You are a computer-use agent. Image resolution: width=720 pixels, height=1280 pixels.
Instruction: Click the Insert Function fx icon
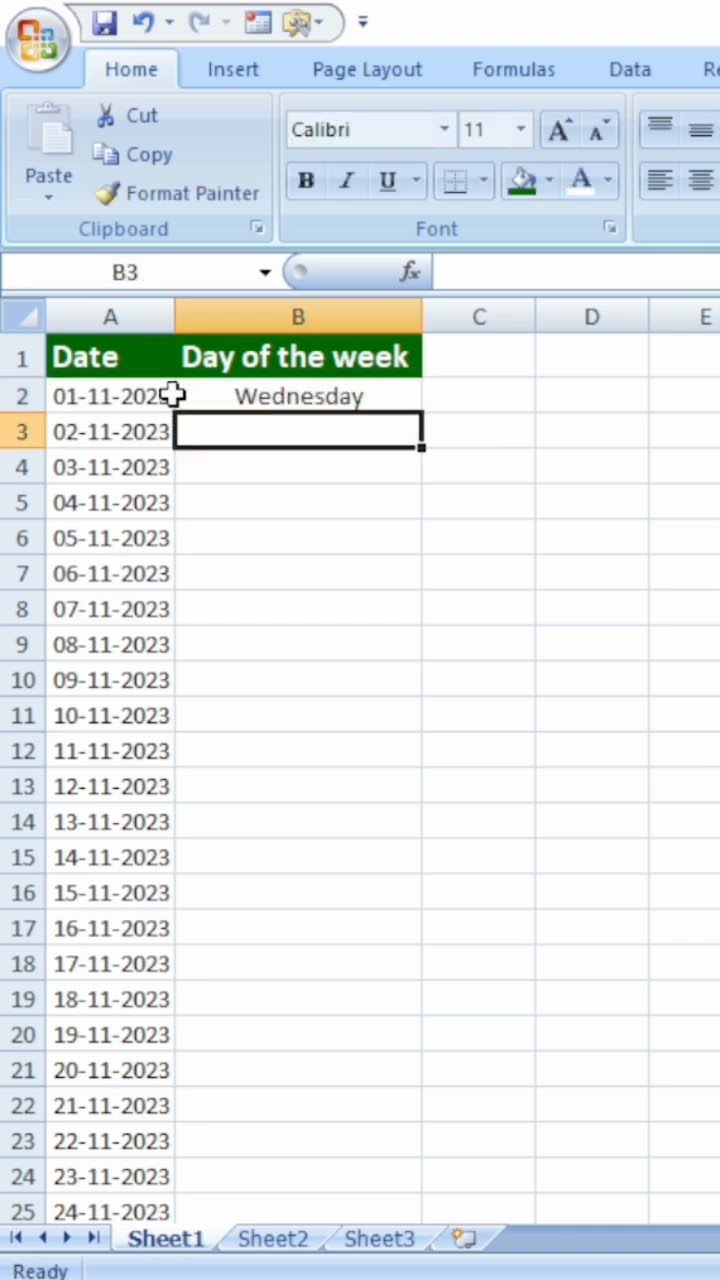(410, 272)
